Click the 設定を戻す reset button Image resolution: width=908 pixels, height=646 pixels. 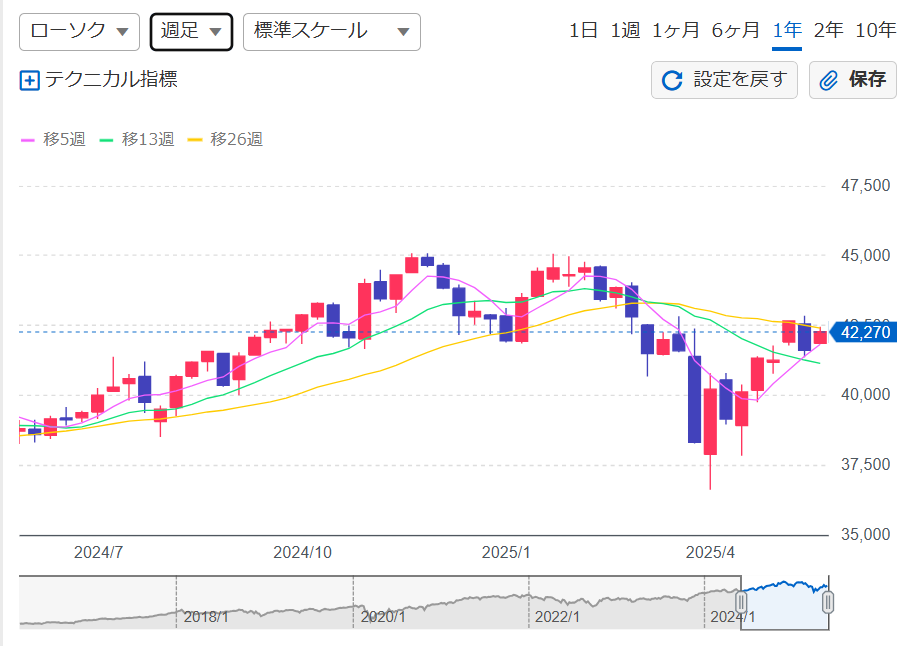724,80
